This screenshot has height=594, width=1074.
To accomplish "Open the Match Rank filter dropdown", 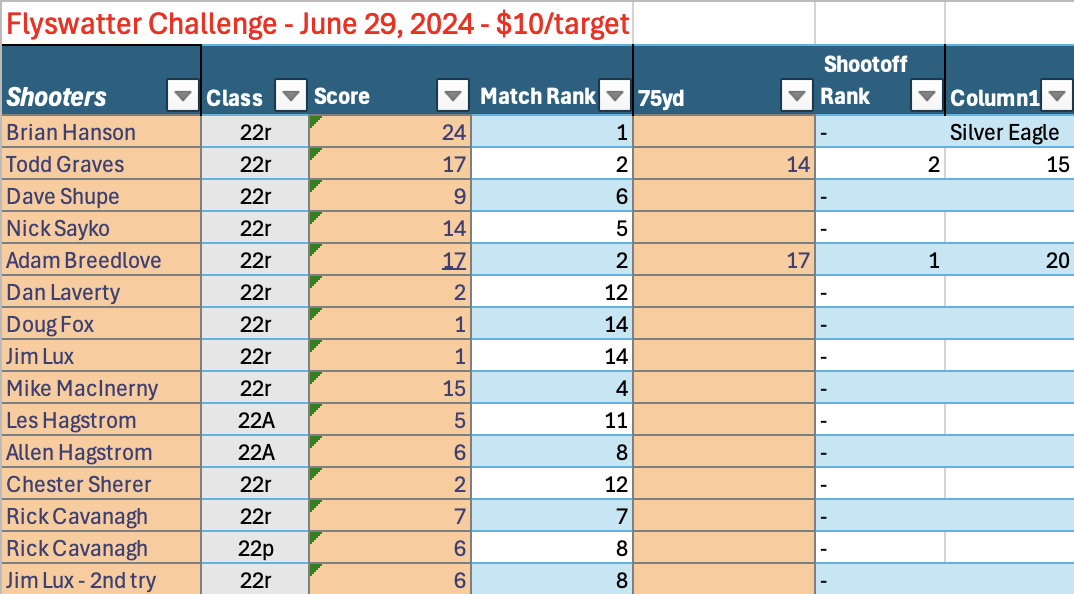I will pos(614,96).
